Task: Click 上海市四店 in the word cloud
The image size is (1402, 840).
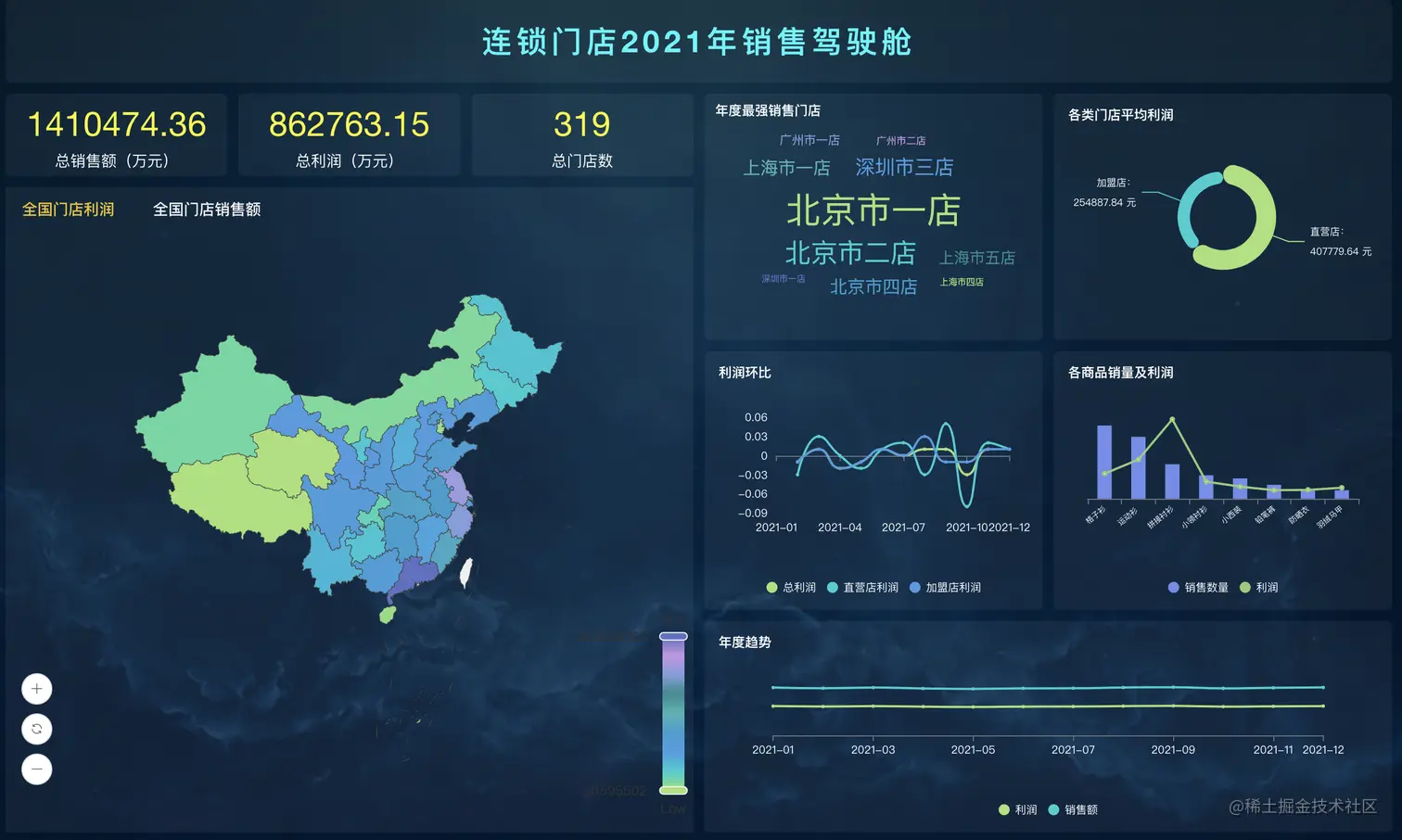Action: point(962,282)
